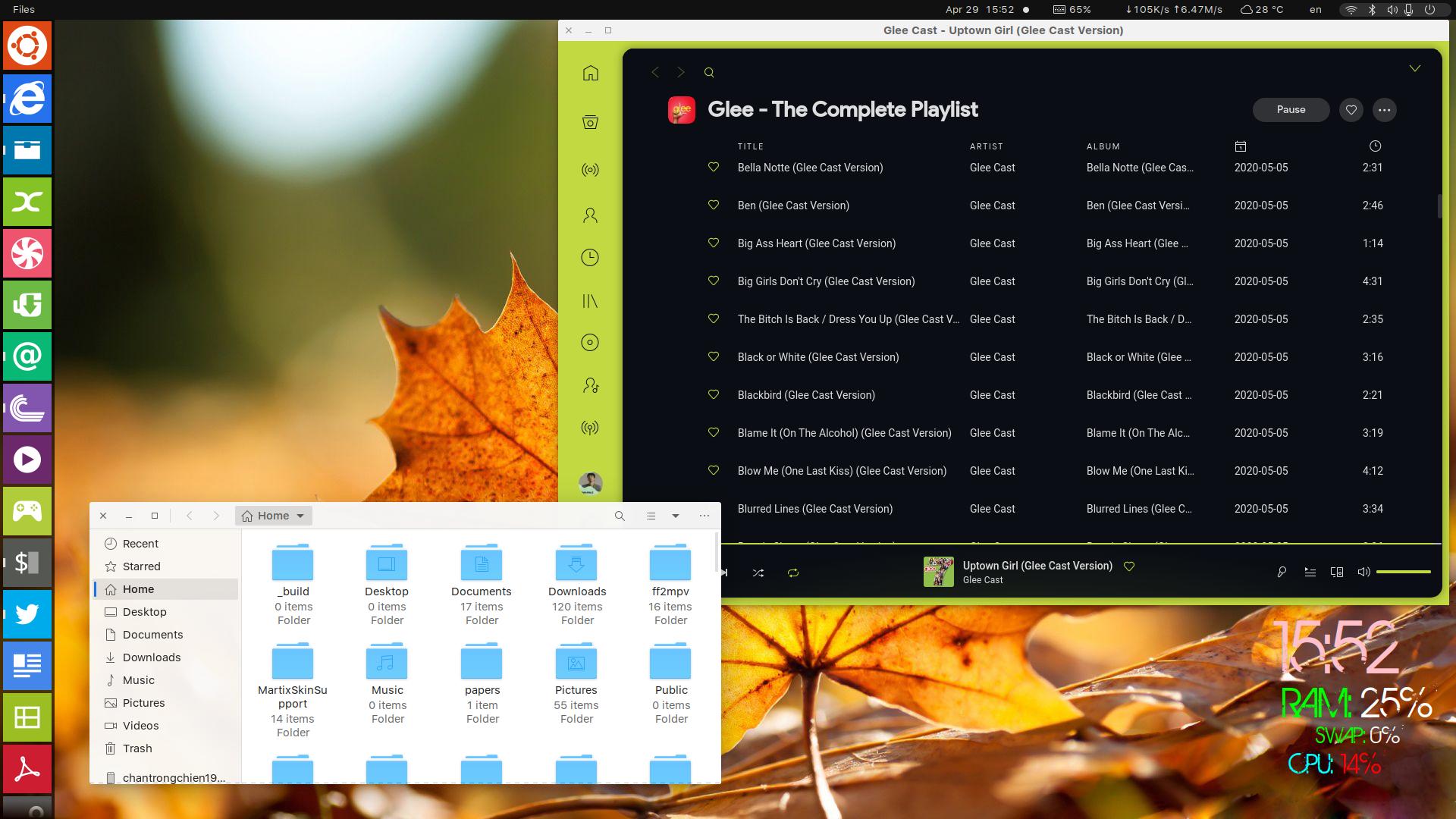
Task: Collapse the music player panel with chevron
Action: 1415,68
